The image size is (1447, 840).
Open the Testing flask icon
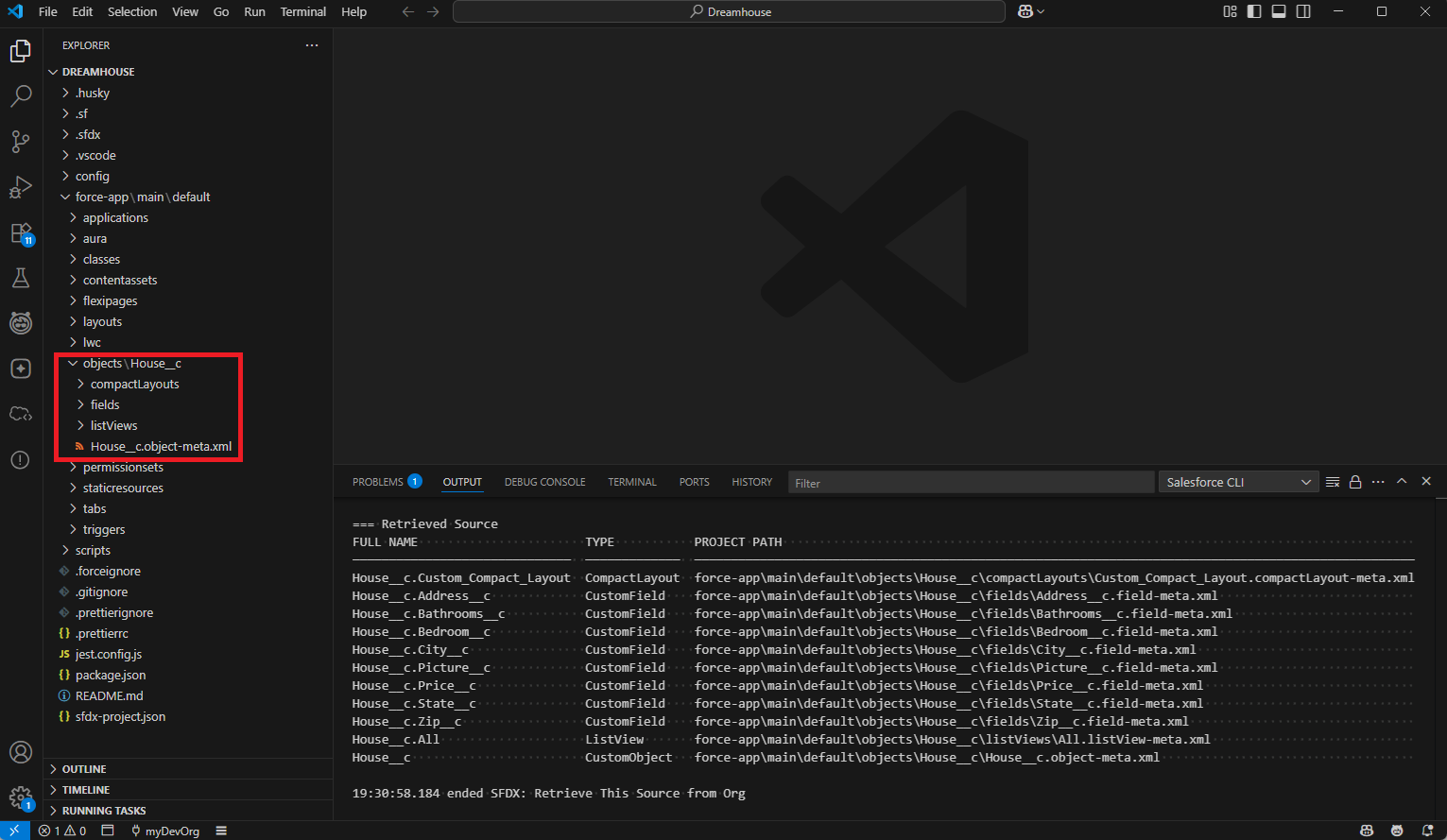click(21, 278)
